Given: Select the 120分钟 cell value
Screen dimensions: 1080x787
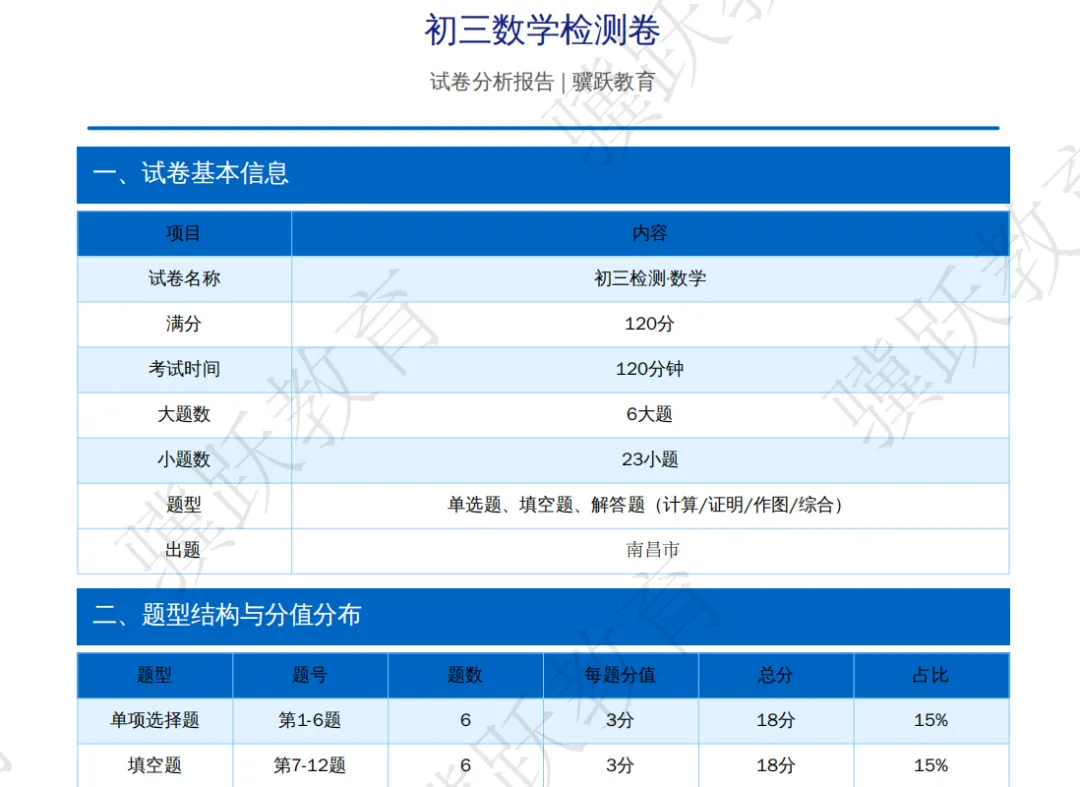Looking at the screenshot, I should tap(648, 369).
